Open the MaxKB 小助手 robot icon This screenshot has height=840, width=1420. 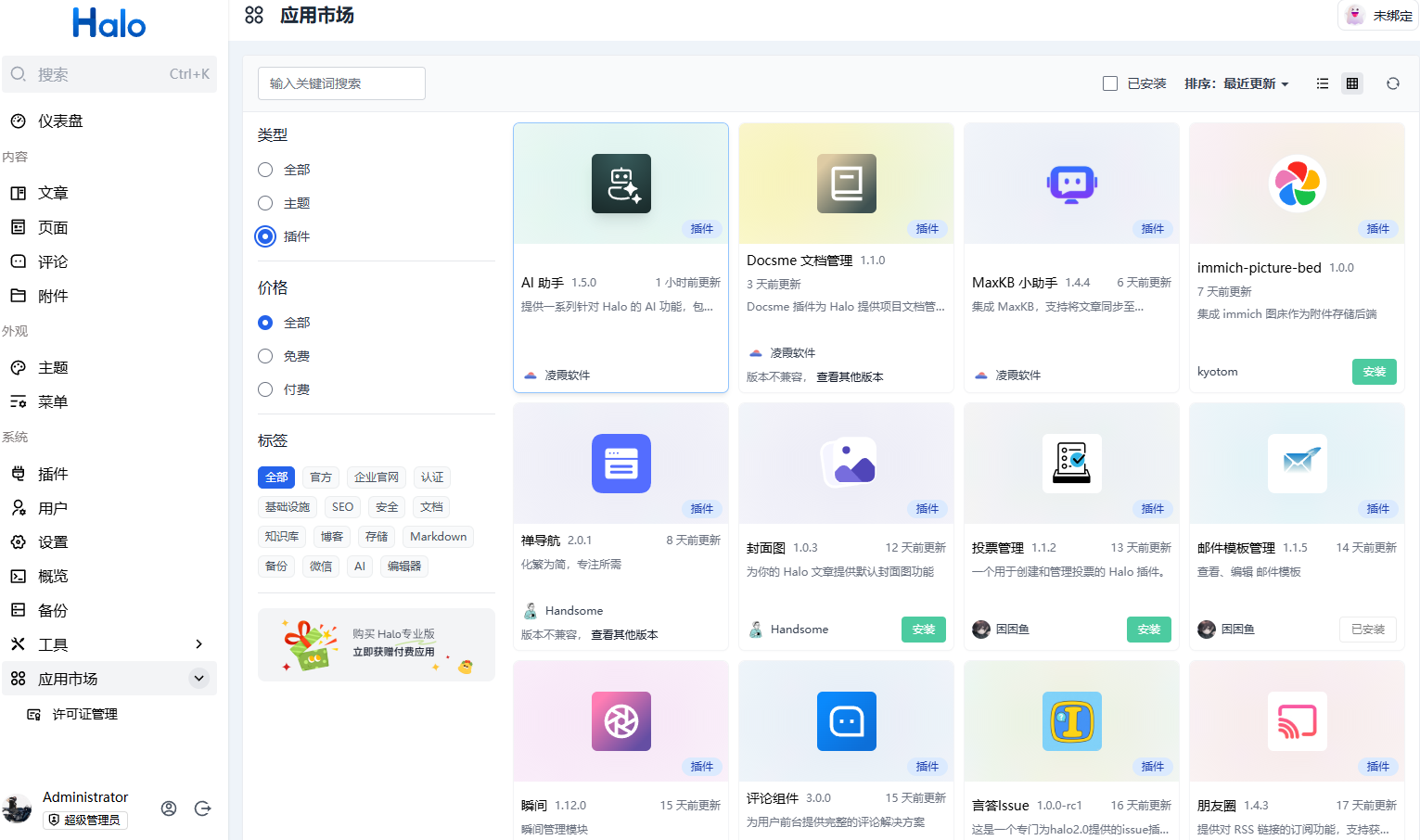point(1071,184)
